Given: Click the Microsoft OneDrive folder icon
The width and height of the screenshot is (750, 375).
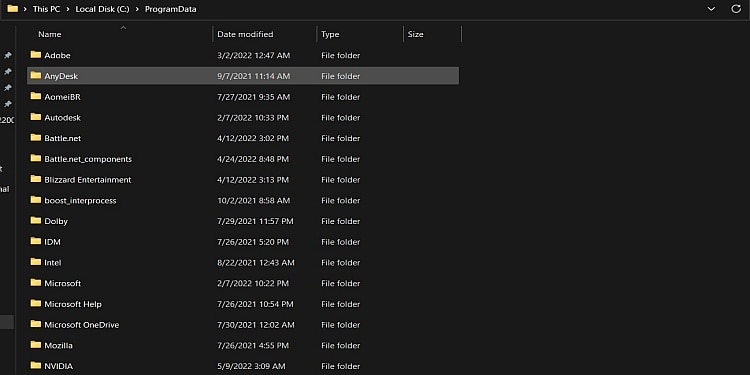Looking at the screenshot, I should tap(36, 324).
